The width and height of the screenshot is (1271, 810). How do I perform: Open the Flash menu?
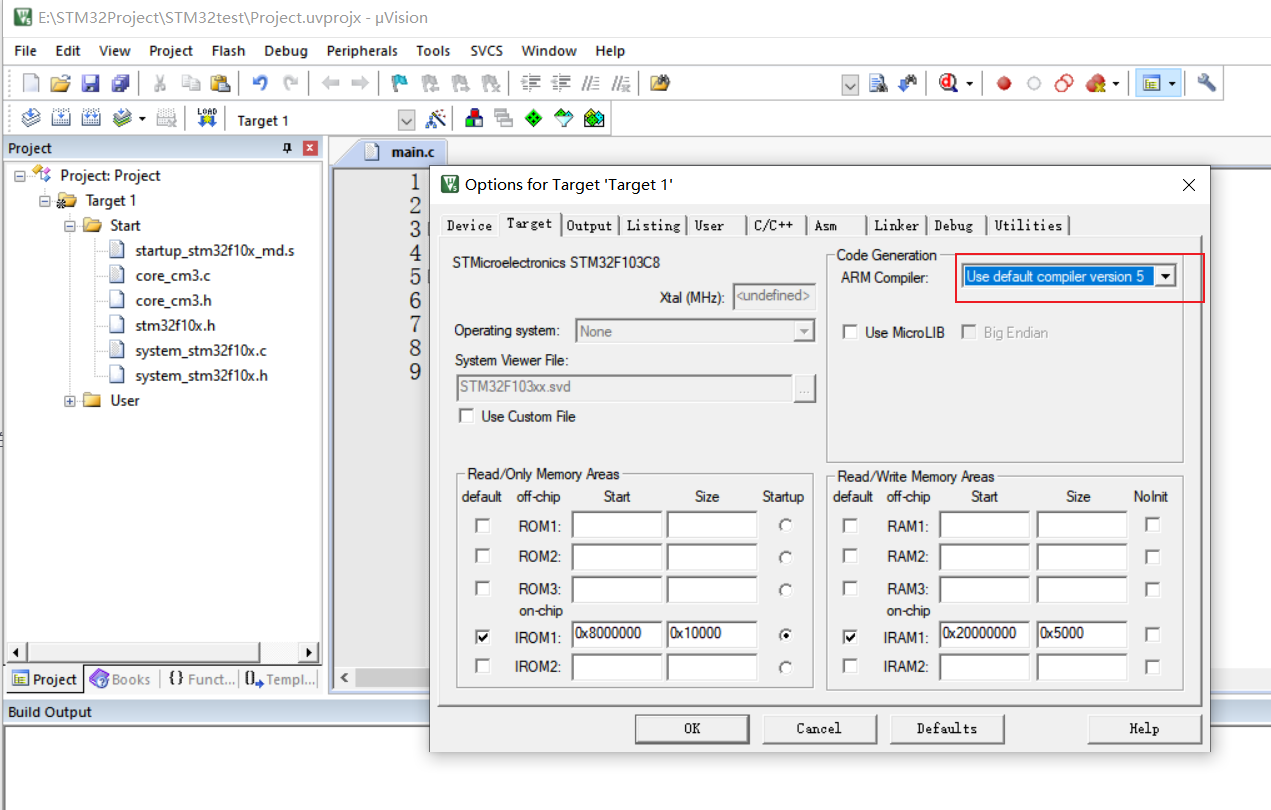point(228,50)
